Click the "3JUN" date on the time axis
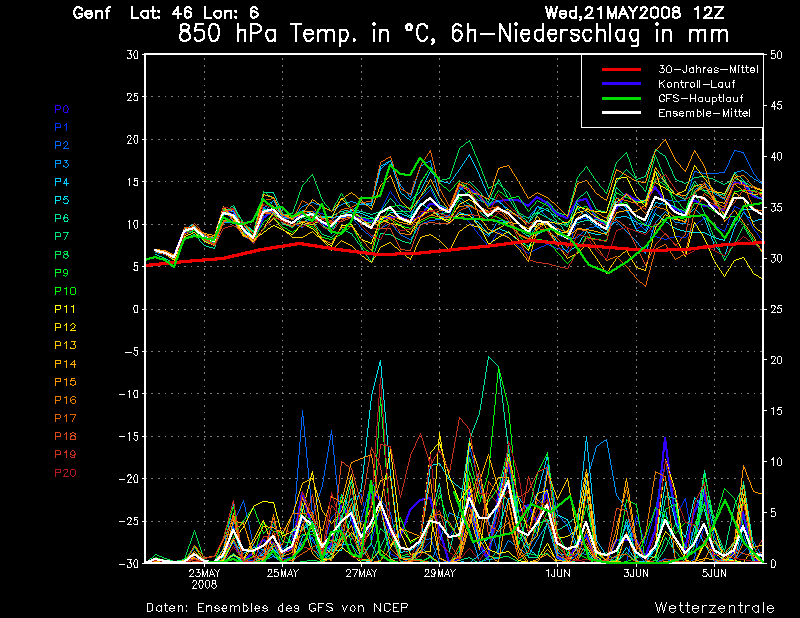 (636, 573)
